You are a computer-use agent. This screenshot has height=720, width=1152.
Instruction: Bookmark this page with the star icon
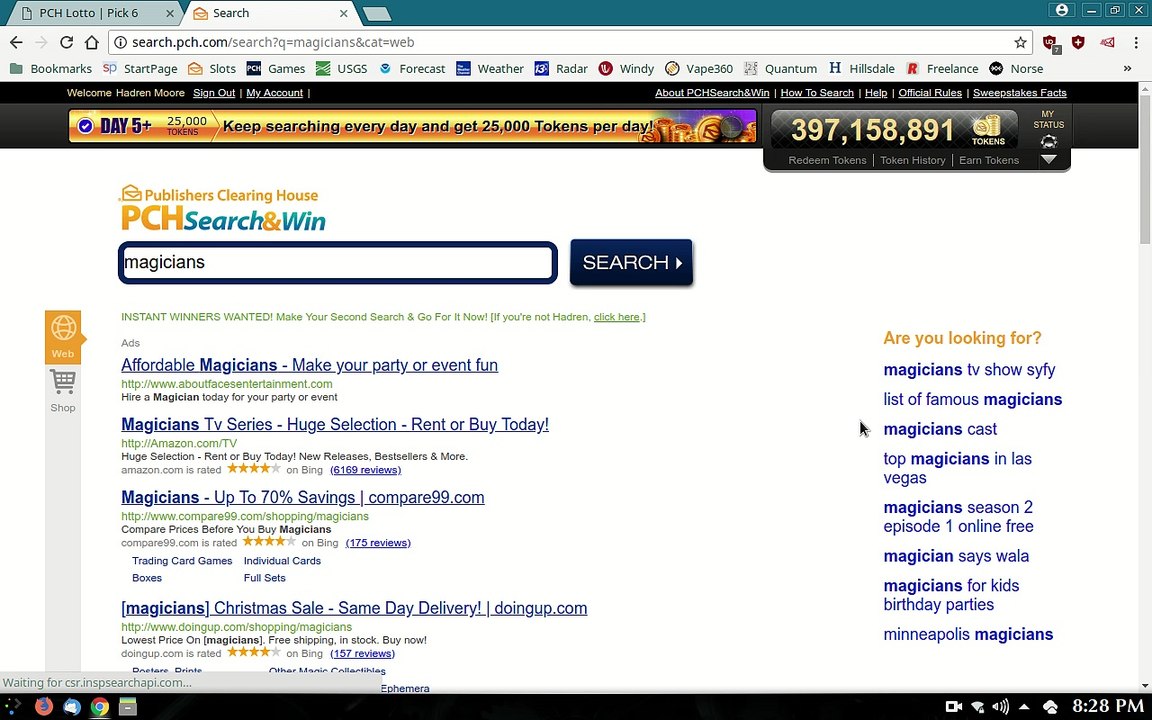1020,42
